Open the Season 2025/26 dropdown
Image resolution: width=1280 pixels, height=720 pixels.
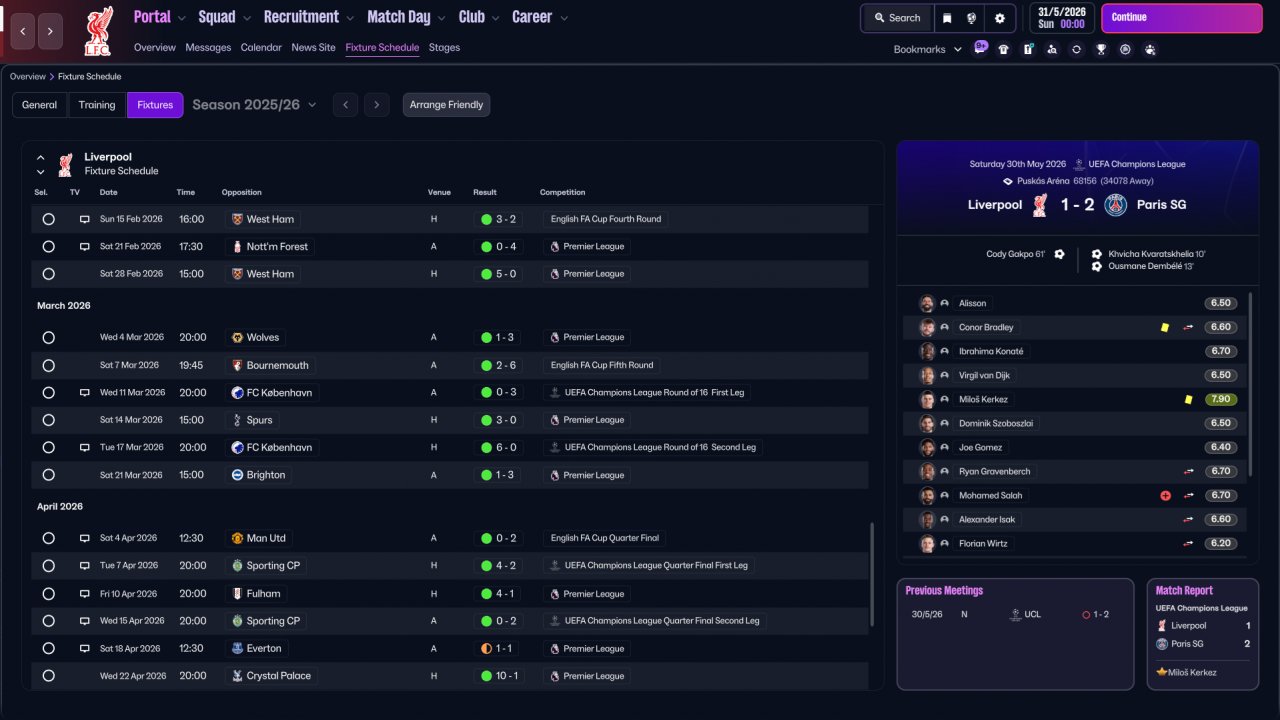[254, 105]
